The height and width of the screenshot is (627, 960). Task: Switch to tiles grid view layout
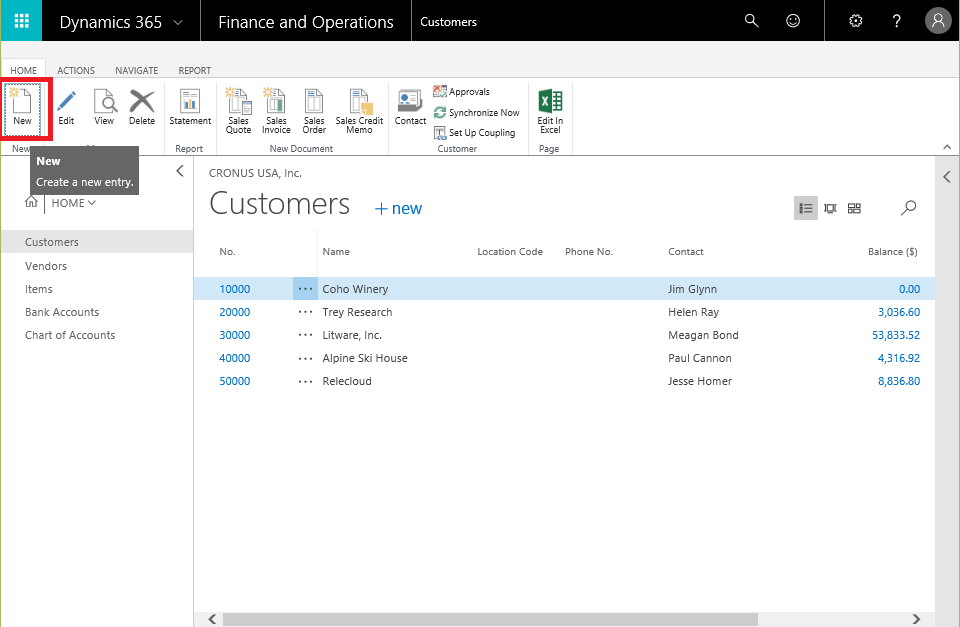coord(854,208)
